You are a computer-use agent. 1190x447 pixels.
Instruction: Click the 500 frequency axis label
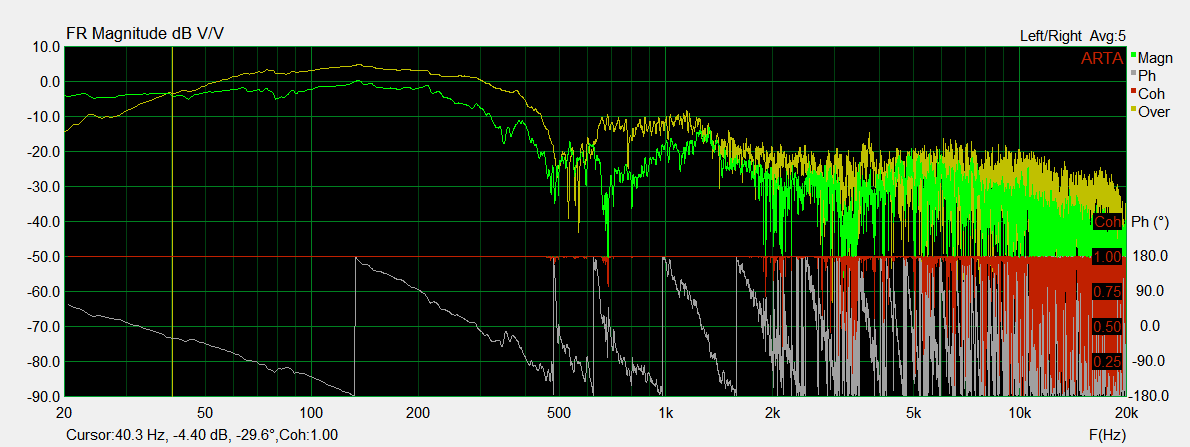click(x=558, y=413)
